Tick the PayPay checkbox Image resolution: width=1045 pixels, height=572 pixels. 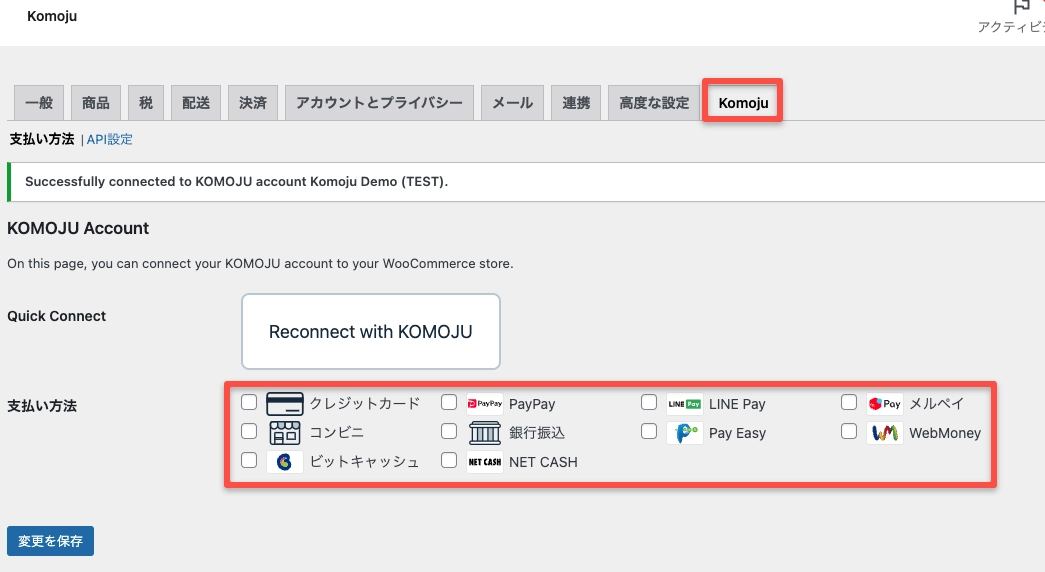click(449, 402)
